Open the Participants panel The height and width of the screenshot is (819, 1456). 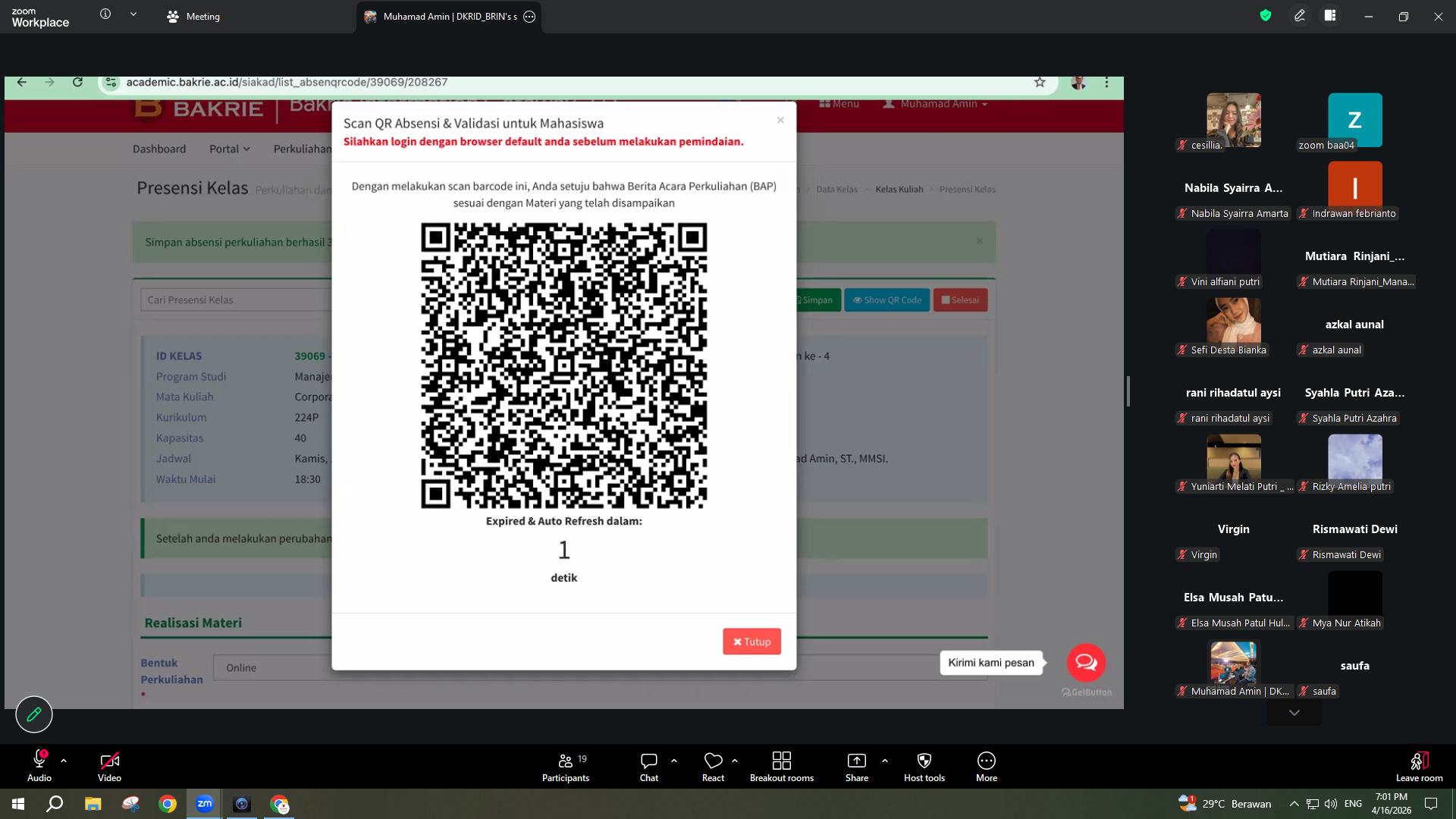566,766
